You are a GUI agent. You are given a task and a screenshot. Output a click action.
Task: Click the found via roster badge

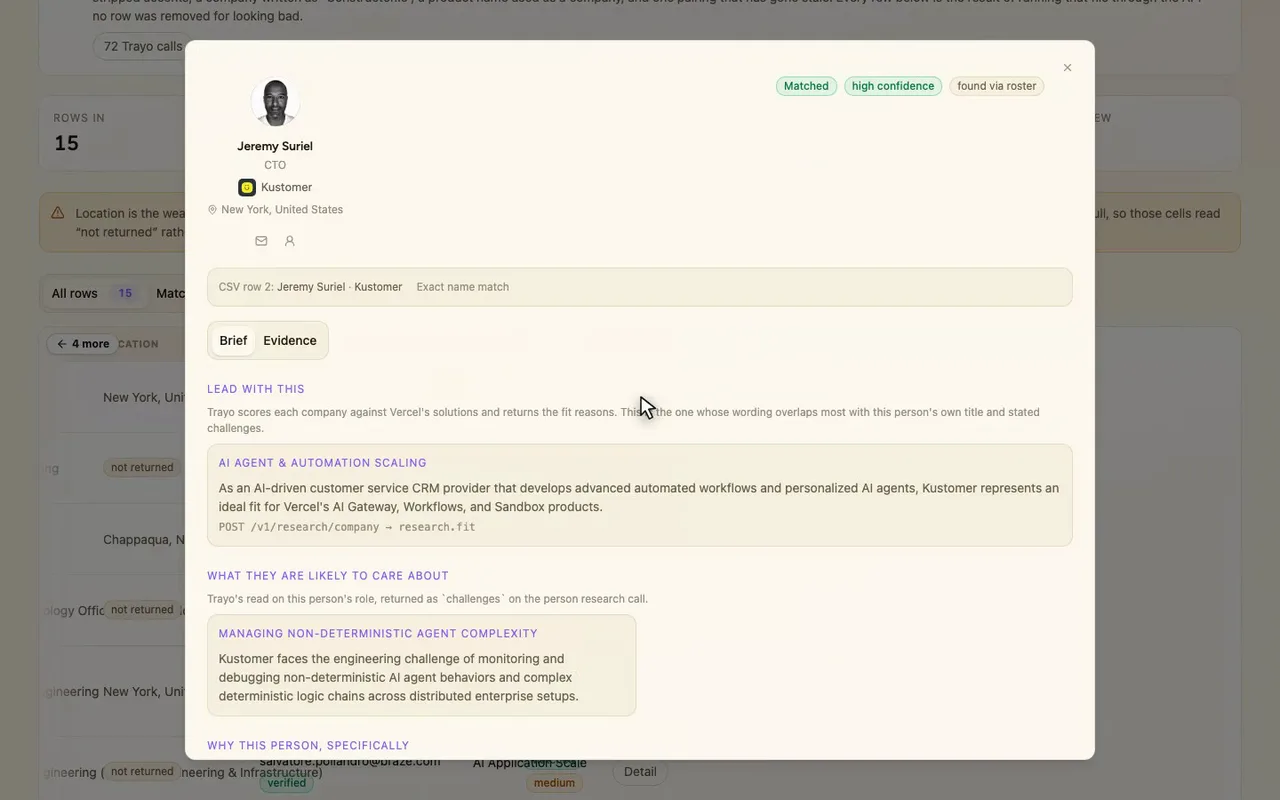997,86
